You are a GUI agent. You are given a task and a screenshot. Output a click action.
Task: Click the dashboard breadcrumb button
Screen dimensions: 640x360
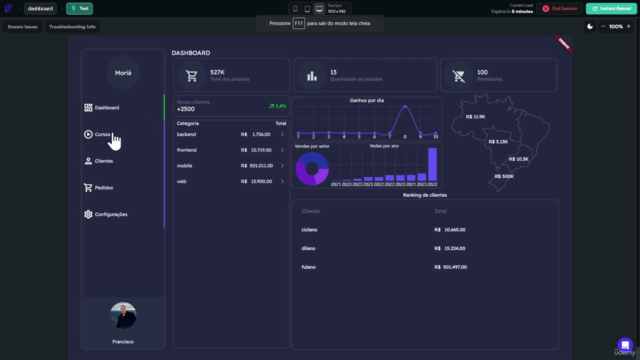tap(40, 9)
